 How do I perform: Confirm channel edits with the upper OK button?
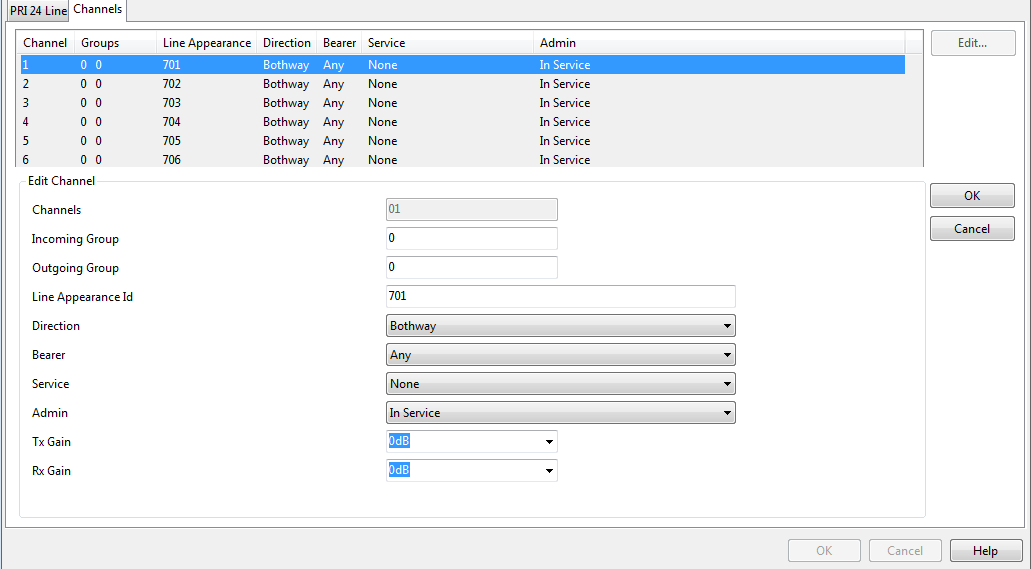[x=972, y=195]
